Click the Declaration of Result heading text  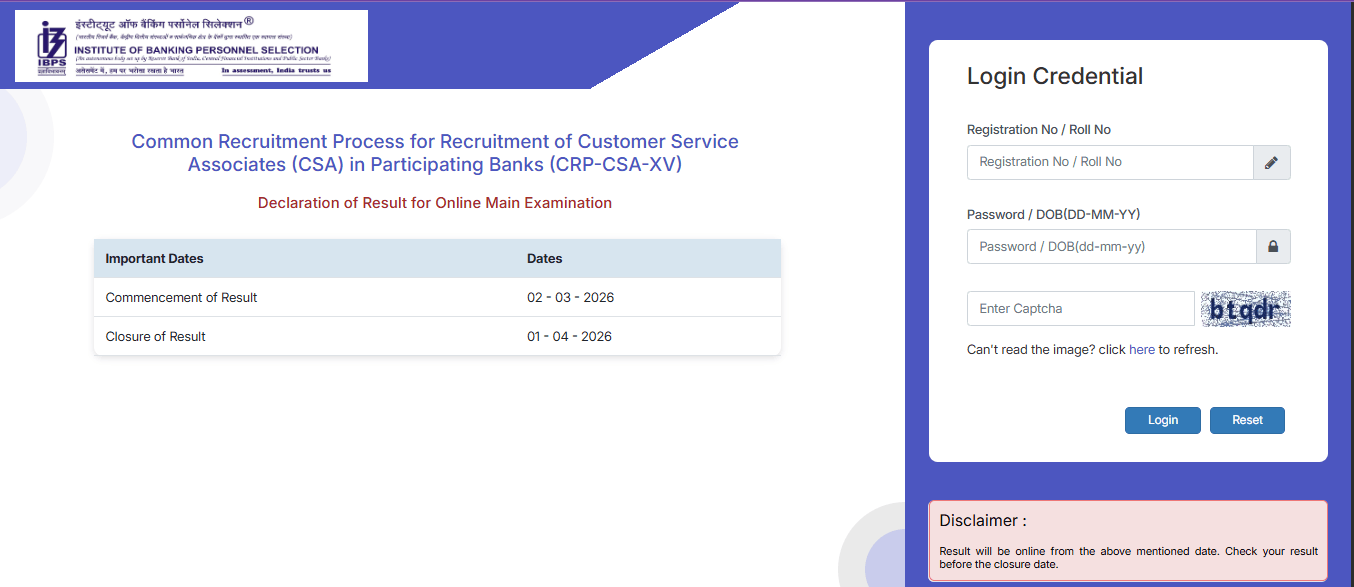436,202
